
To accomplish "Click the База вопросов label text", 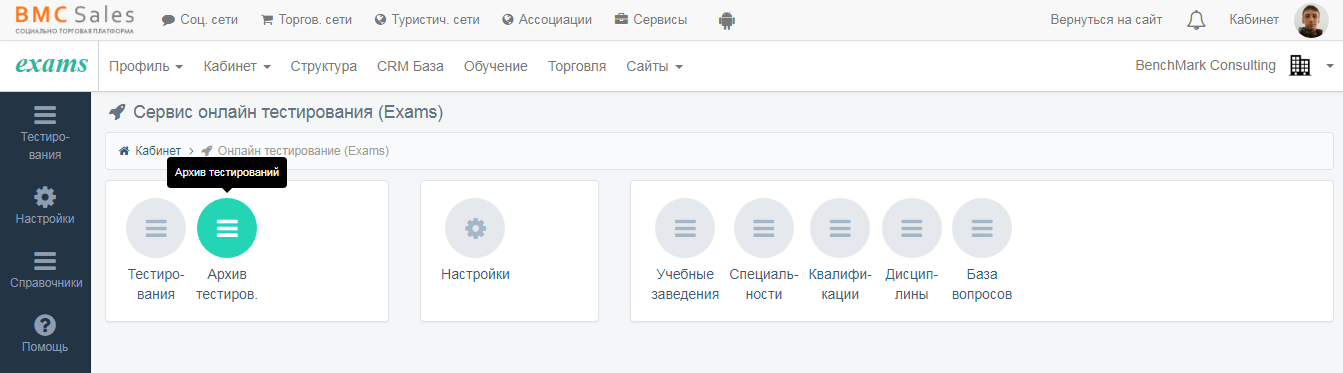I will 982,284.
